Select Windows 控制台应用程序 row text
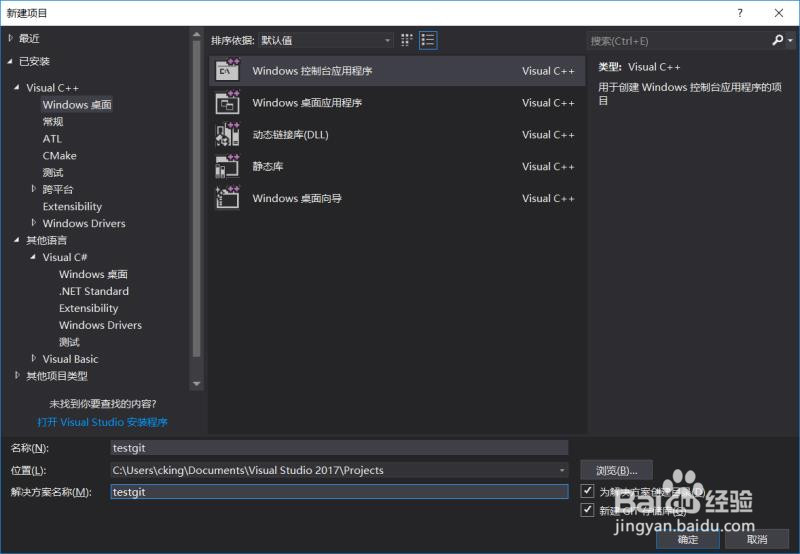 point(312,71)
